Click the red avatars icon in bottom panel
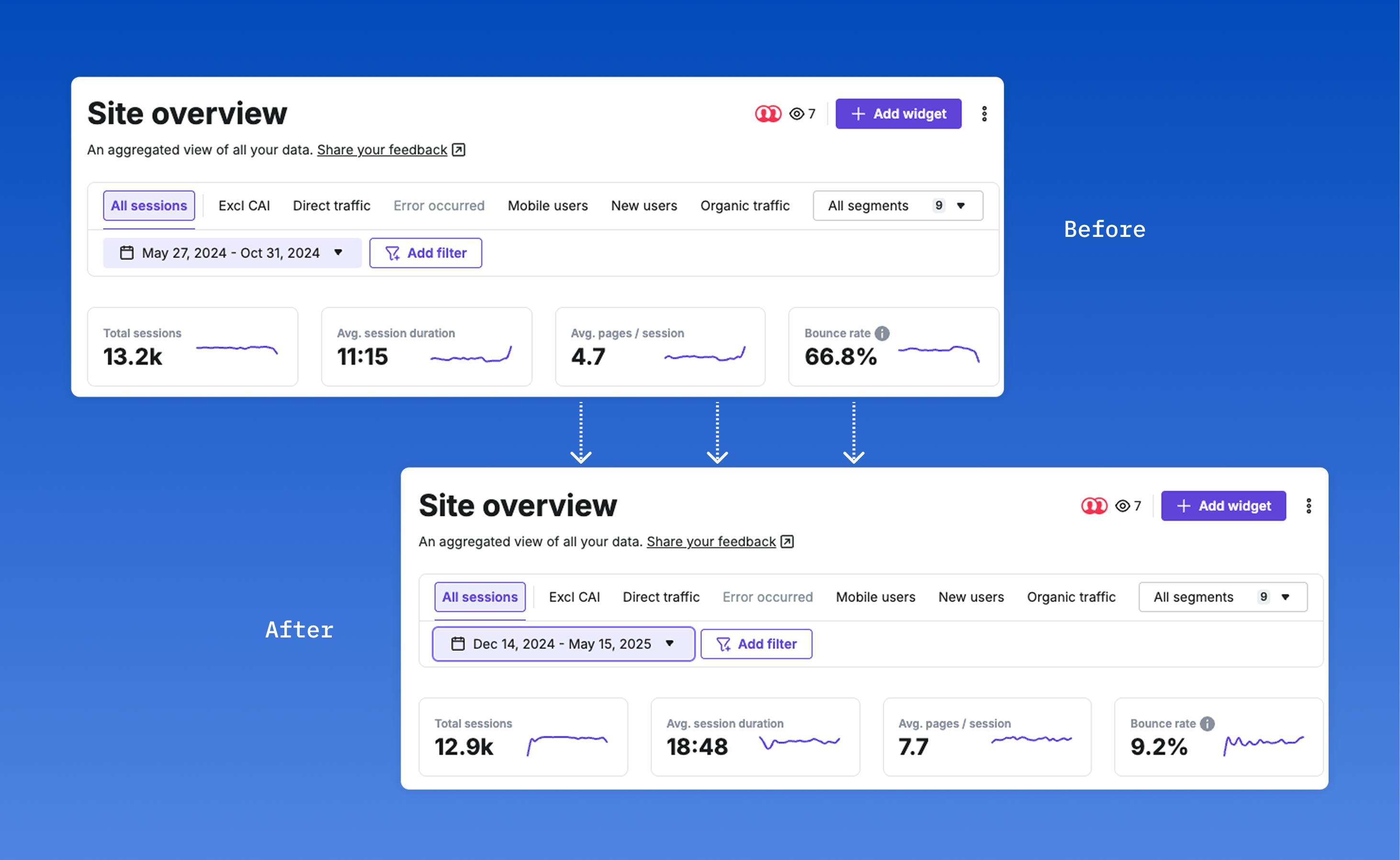This screenshot has width=1400, height=860. coord(1094,506)
